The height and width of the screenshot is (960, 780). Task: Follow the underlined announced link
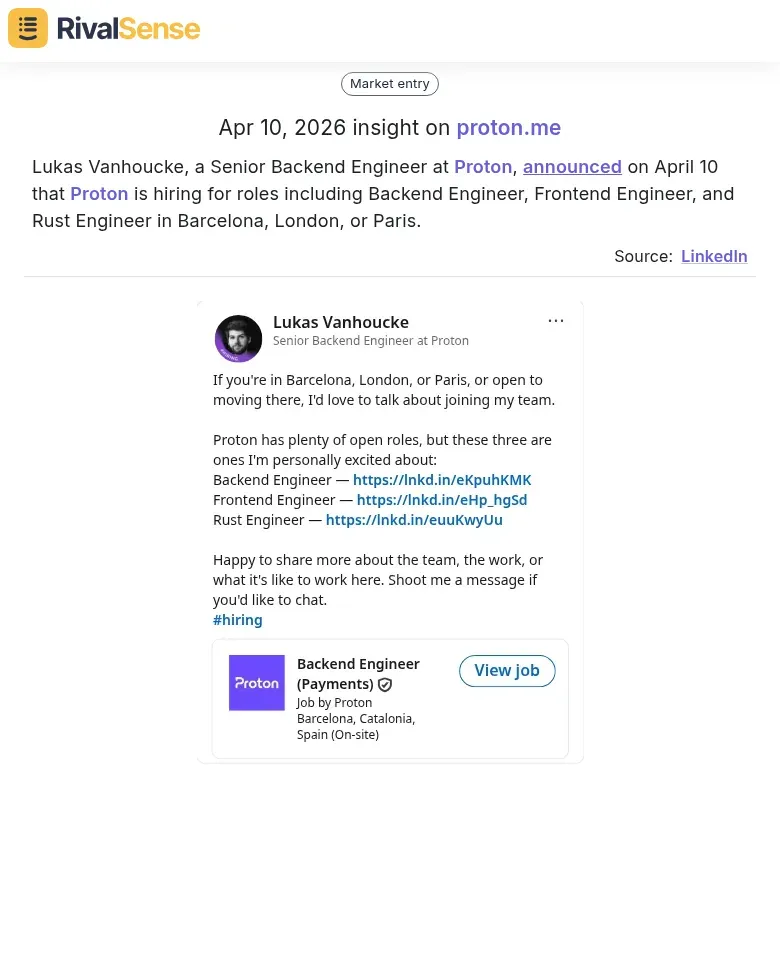tap(572, 167)
